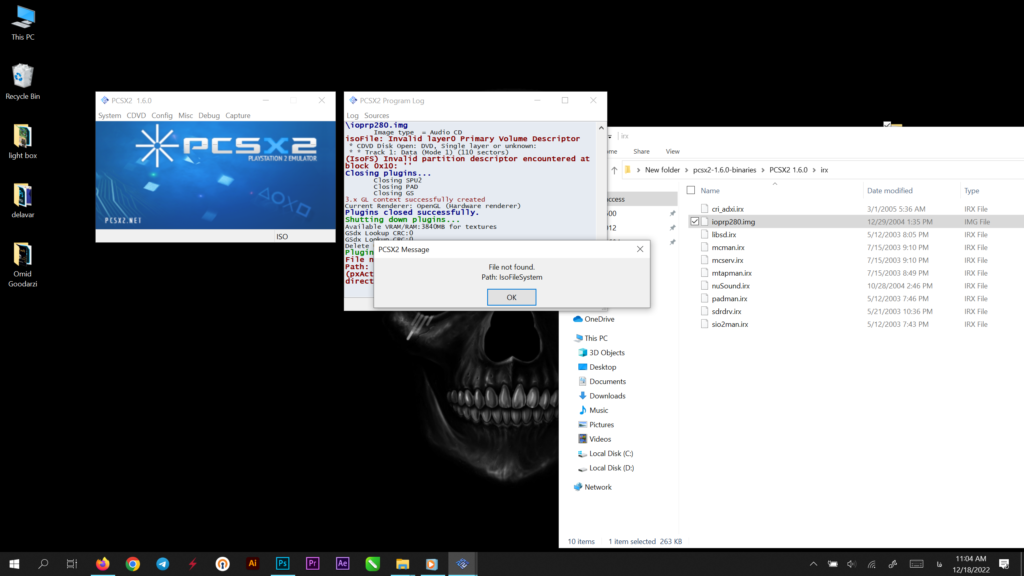The width and height of the screenshot is (1024, 576).
Task: Click PCSX2 1.6.0 in the address breadcrumb
Action: point(788,170)
